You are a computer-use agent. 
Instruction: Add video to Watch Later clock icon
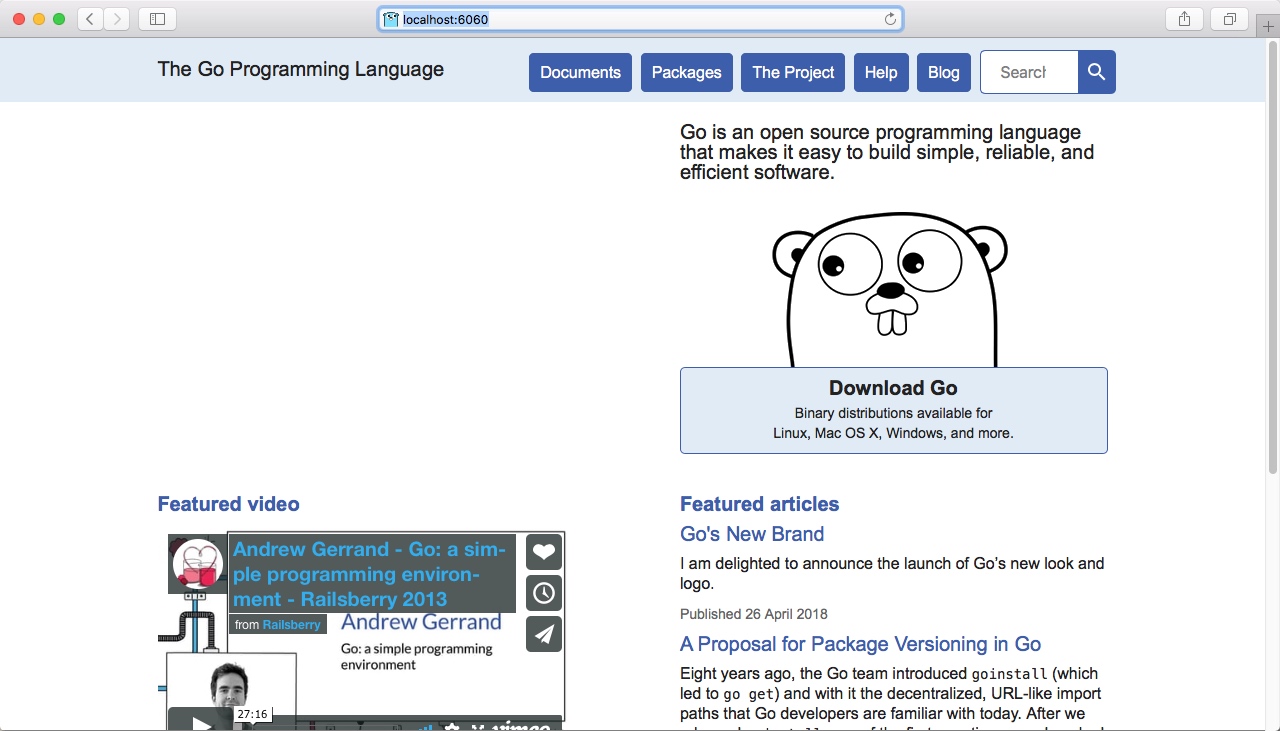[x=543, y=593]
